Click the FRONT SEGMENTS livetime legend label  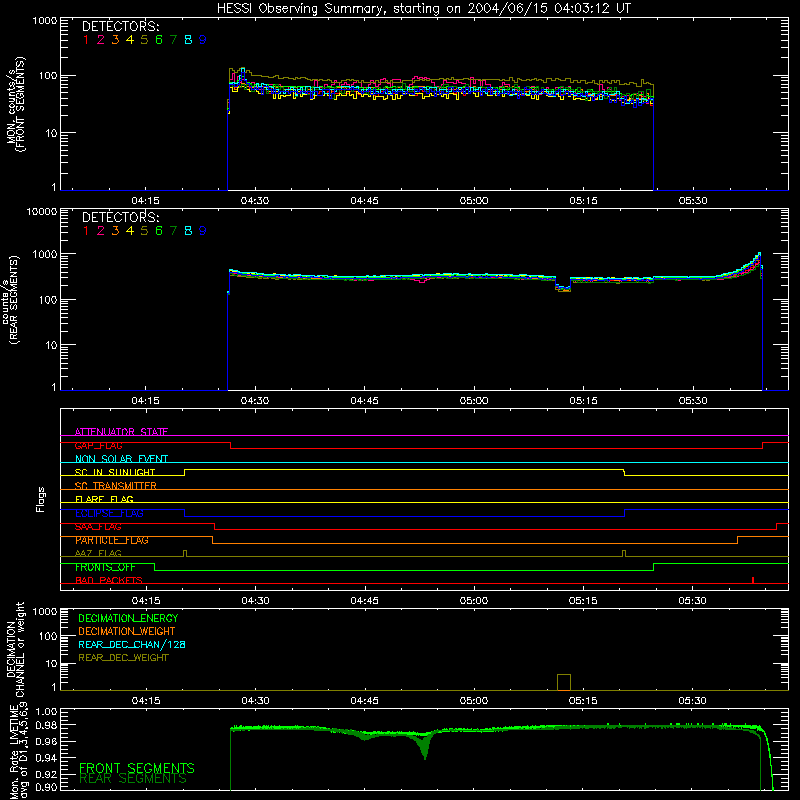coord(137,768)
